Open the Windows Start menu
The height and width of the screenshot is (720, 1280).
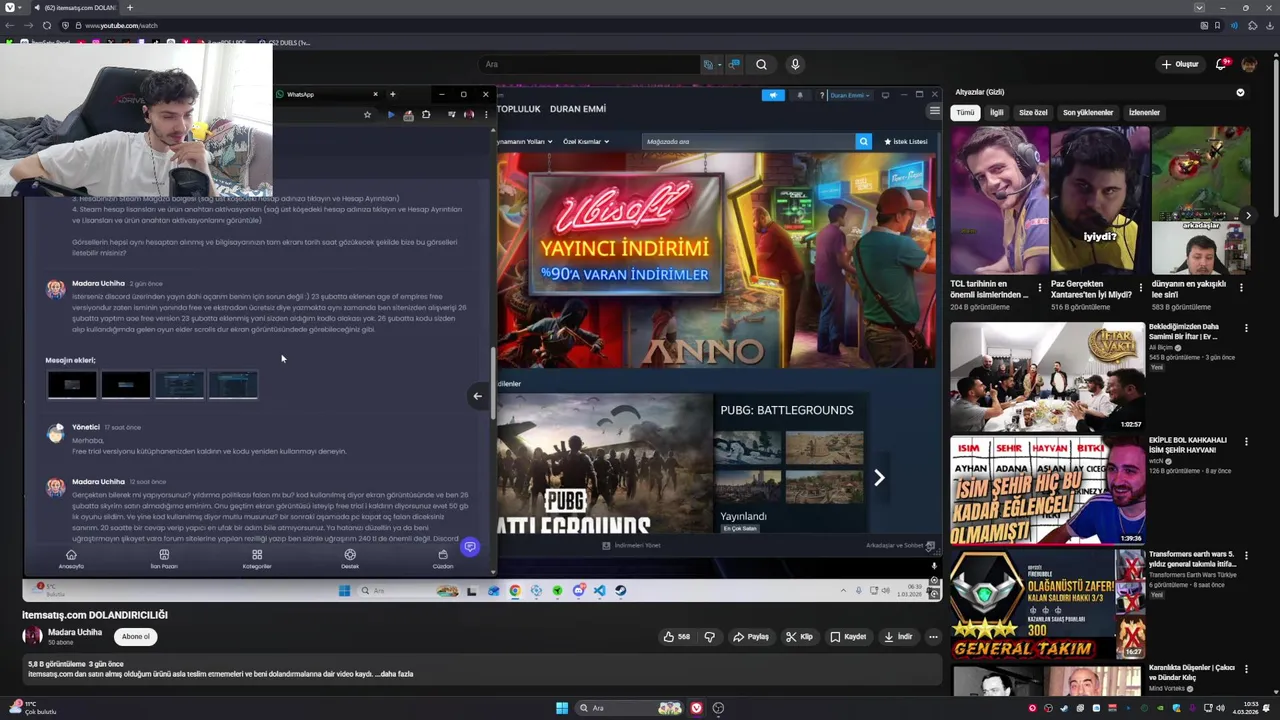pos(562,708)
